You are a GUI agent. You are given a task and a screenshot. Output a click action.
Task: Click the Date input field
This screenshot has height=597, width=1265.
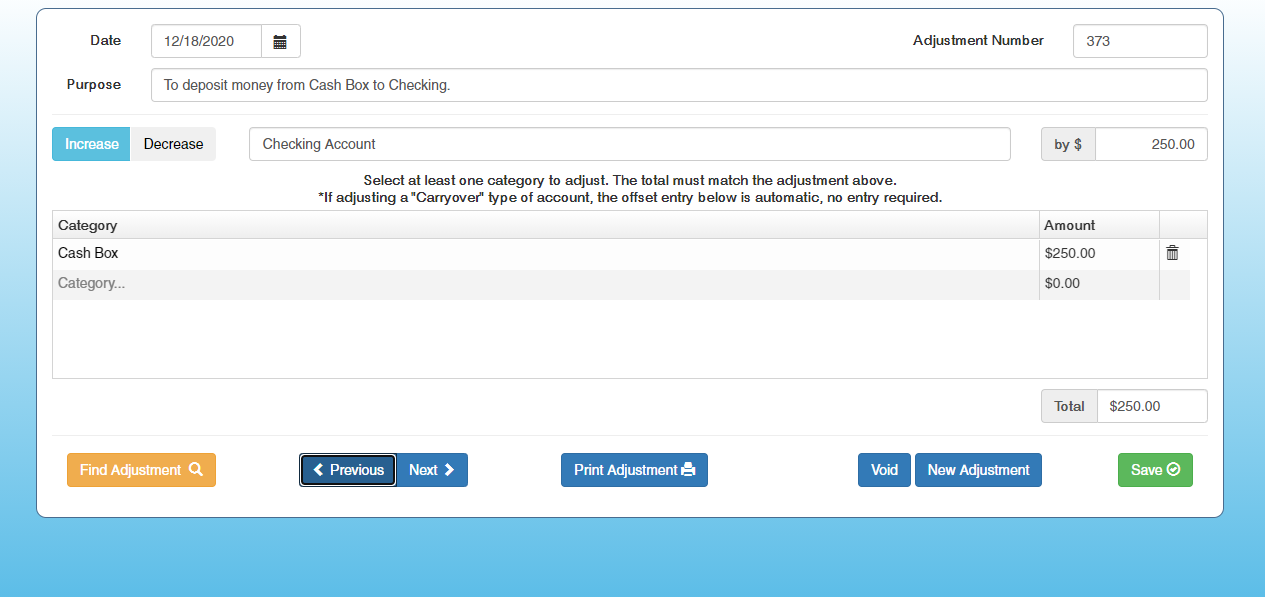[207, 42]
